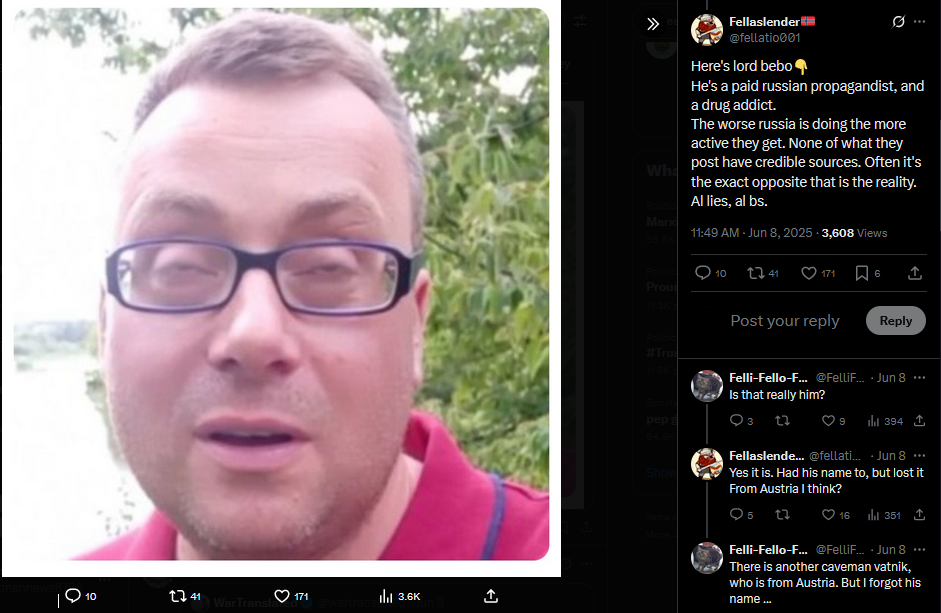
Task: Like the 'Is that really him?' reply
Action: 828,421
